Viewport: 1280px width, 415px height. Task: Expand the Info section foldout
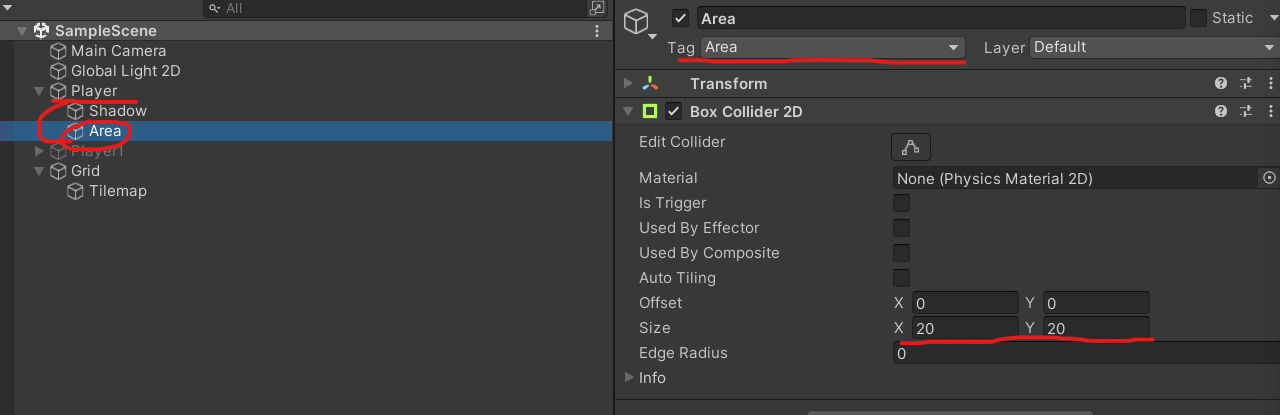pyautogui.click(x=628, y=378)
